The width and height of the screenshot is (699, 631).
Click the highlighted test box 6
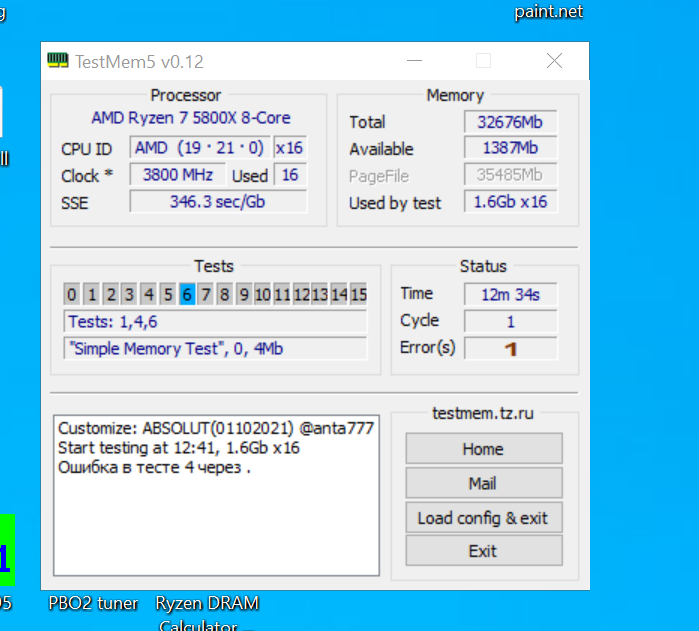point(187,294)
